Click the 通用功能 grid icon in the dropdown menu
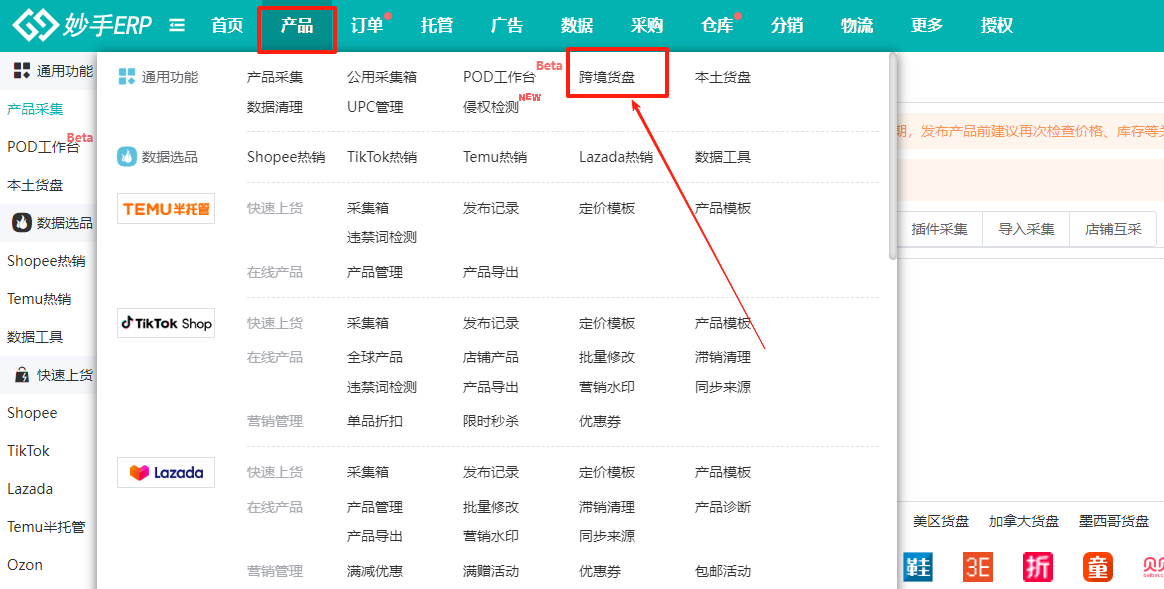 [x=127, y=77]
